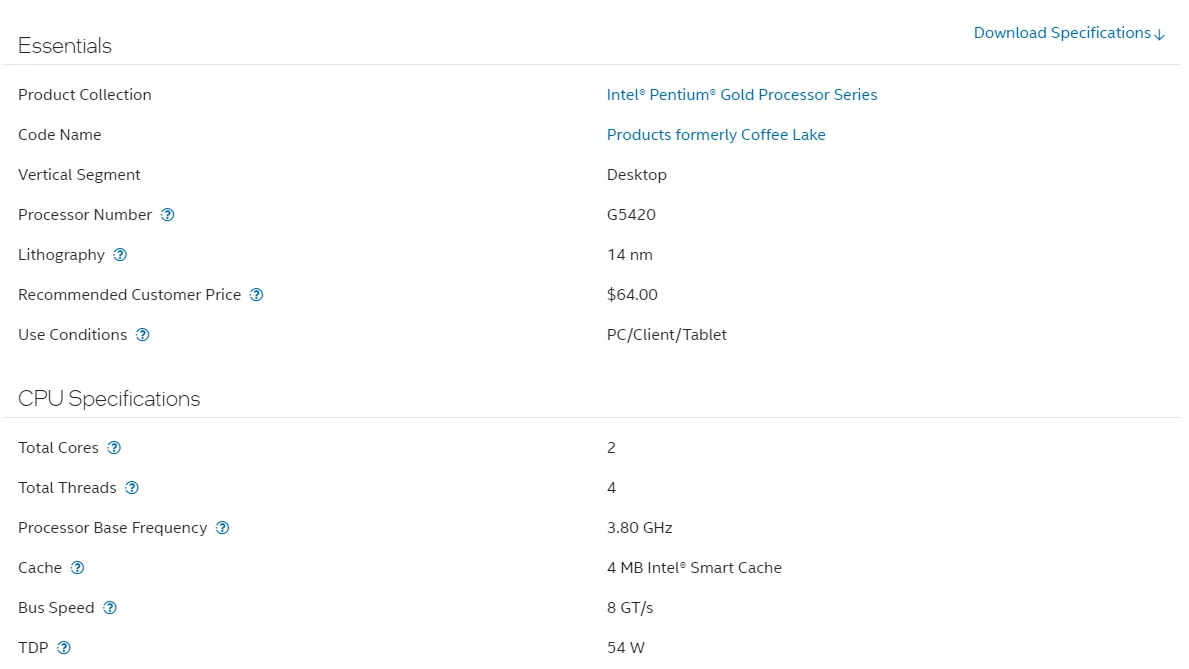This screenshot has height=669, width=1189.
Task: Select the G5420 processor number value
Action: (631, 215)
